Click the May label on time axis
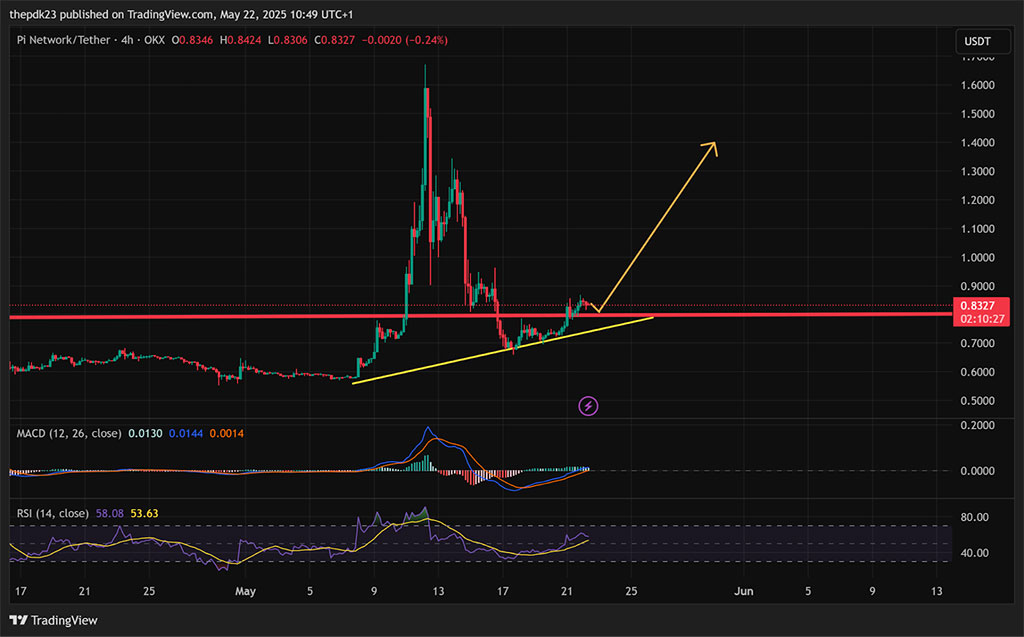 (246, 591)
